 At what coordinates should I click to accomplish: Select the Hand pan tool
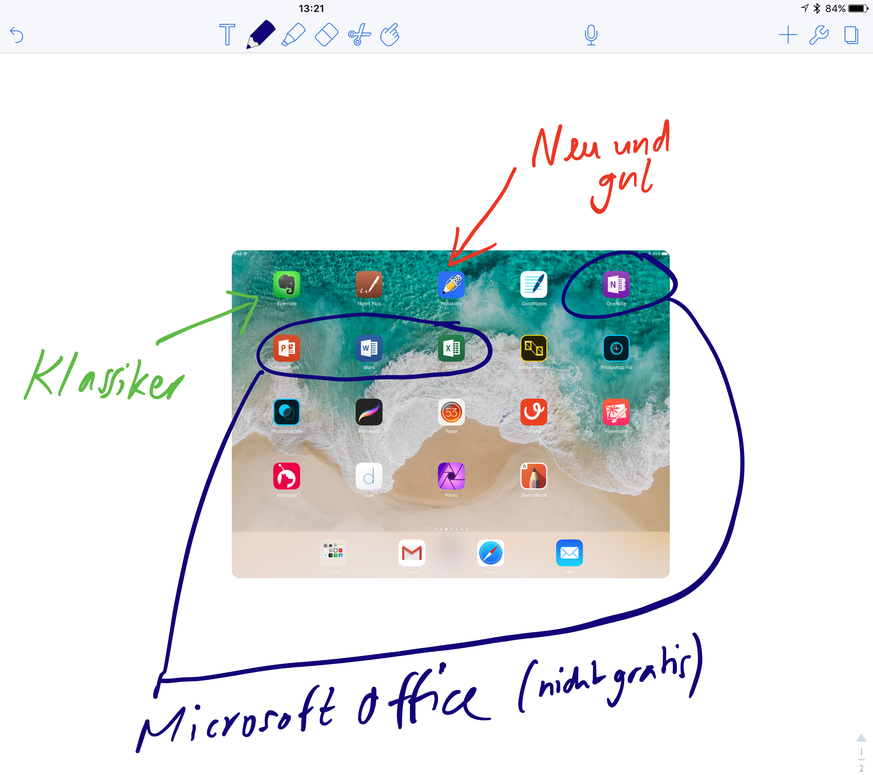tap(390, 35)
